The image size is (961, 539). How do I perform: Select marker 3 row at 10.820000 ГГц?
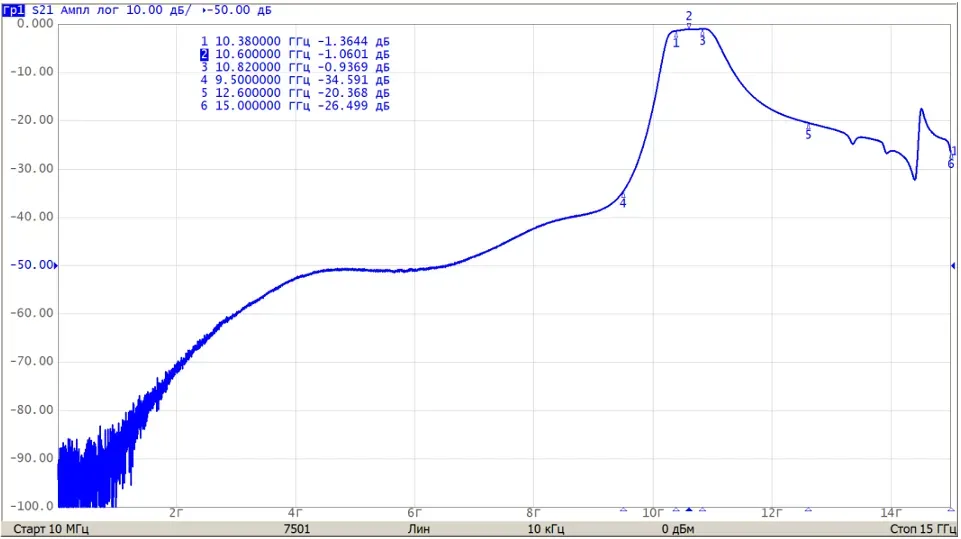(295, 67)
